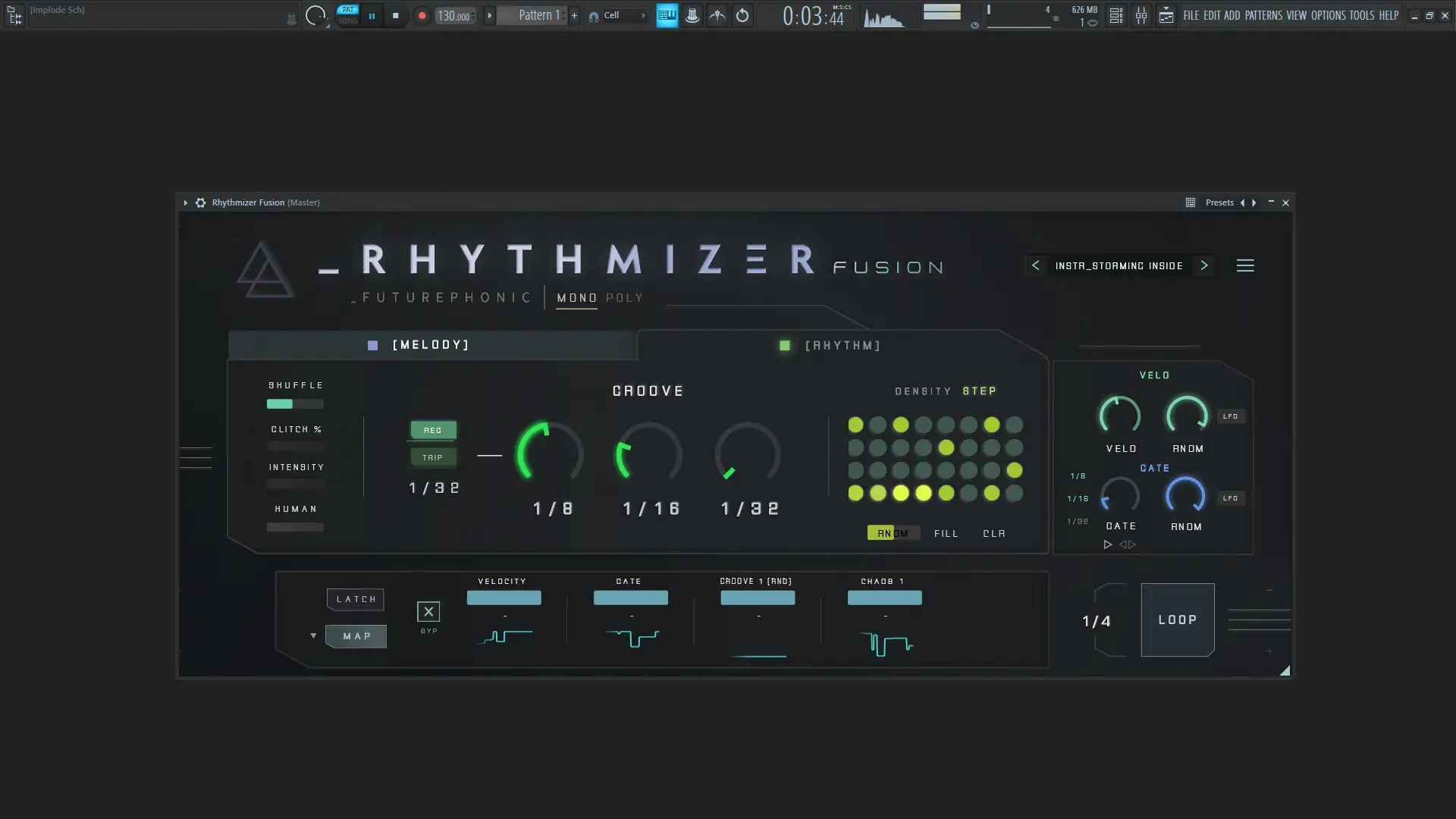The image size is (1456, 819).
Task: Toggle the typing keyboard to piano icon
Action: pyautogui.click(x=667, y=15)
